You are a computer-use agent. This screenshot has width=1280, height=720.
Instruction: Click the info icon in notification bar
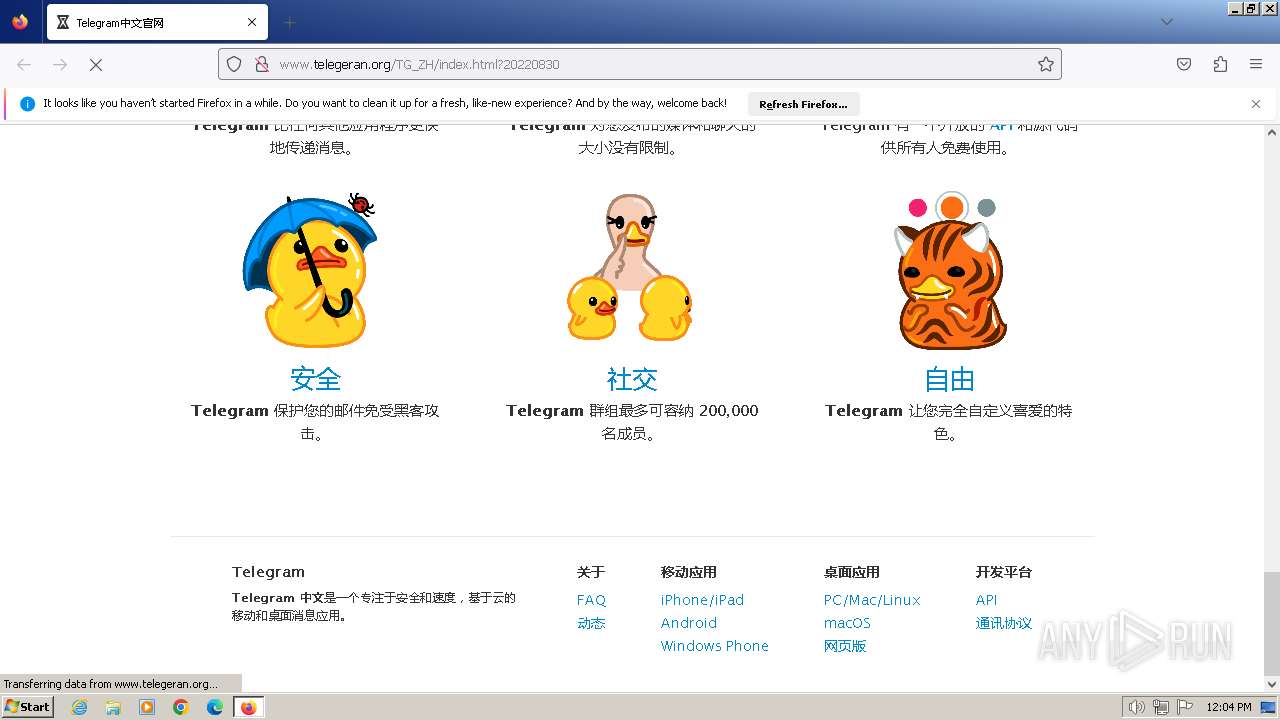(x=27, y=104)
